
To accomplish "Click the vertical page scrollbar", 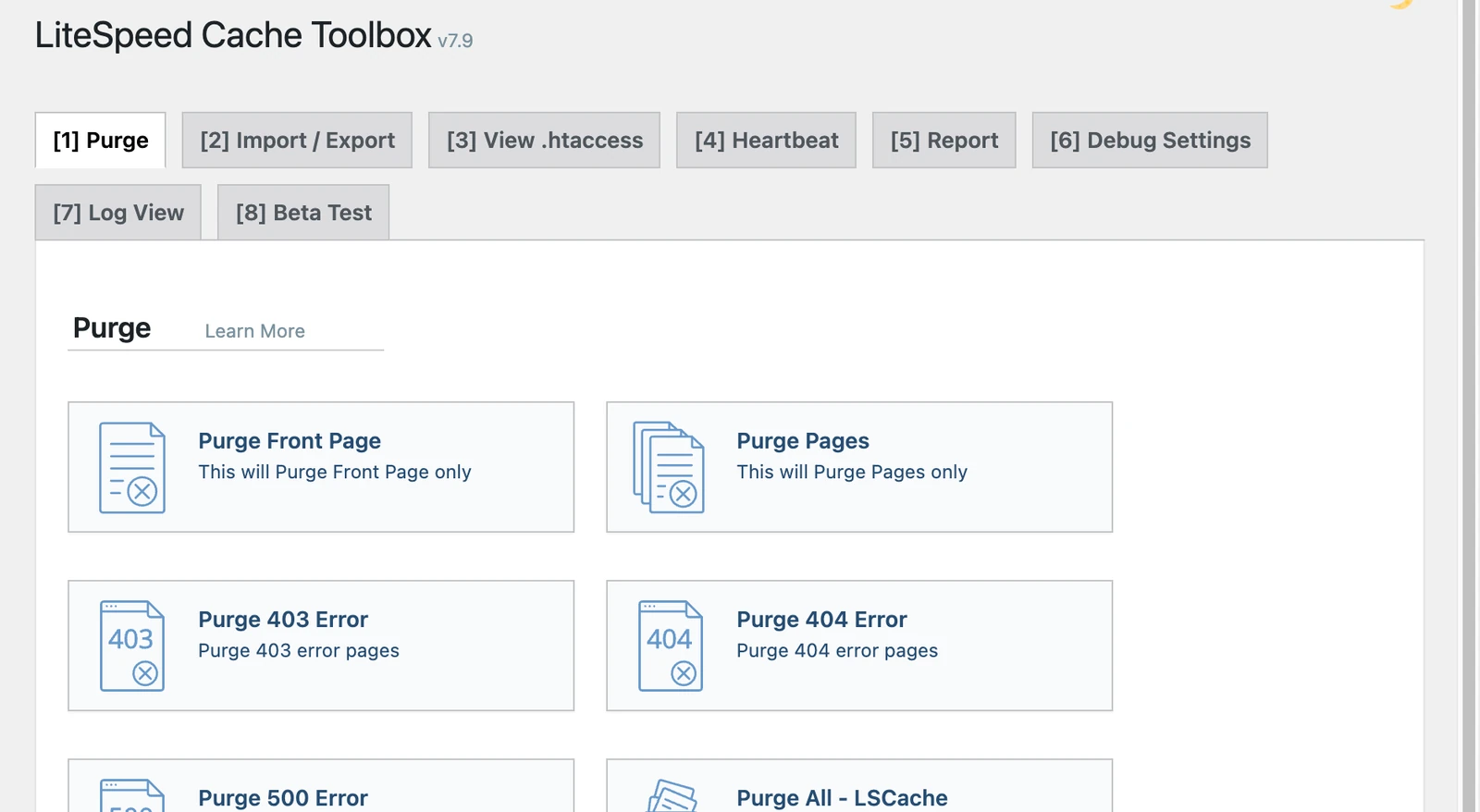I will click(1468, 406).
